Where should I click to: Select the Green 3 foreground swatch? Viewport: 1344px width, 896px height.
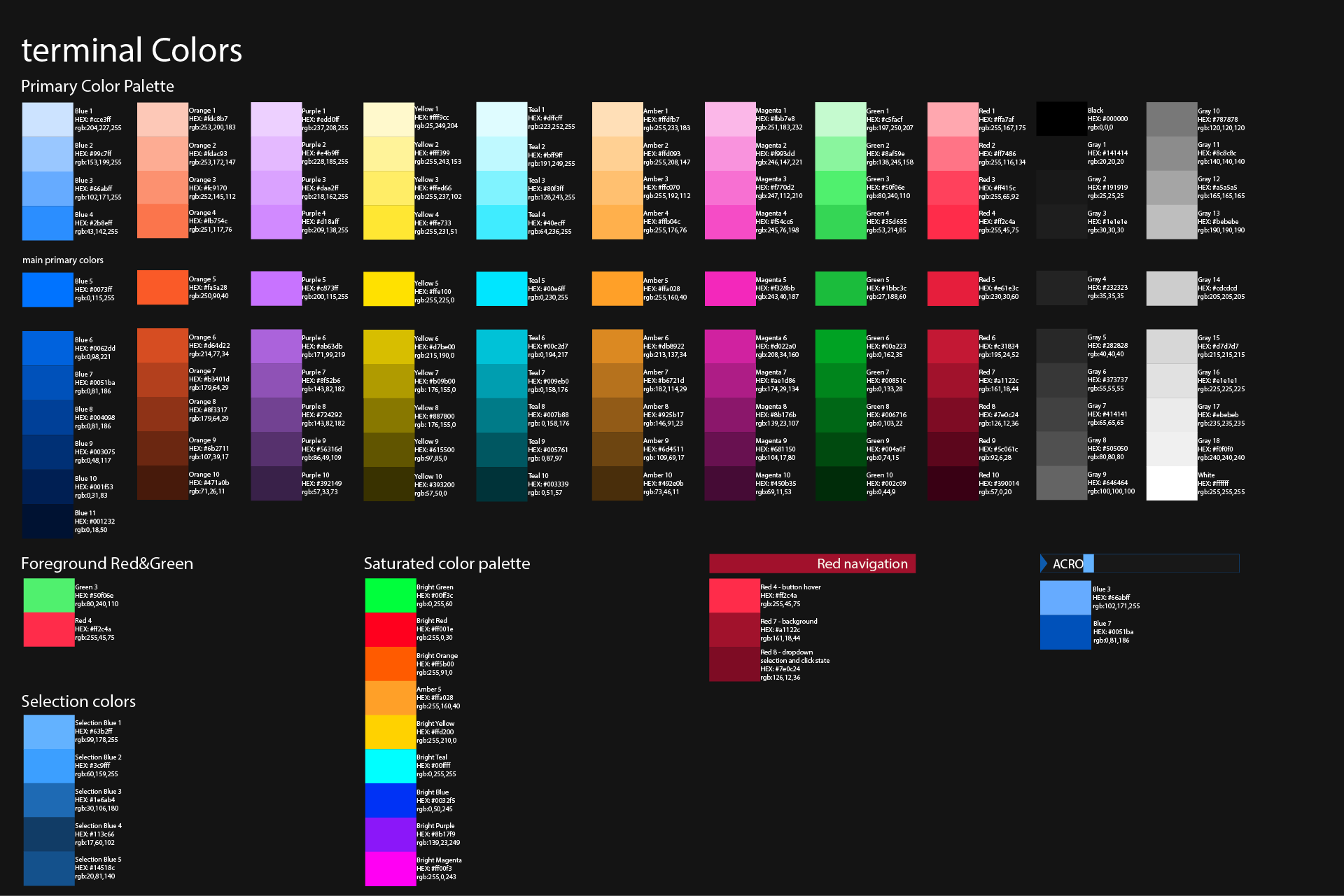point(48,596)
